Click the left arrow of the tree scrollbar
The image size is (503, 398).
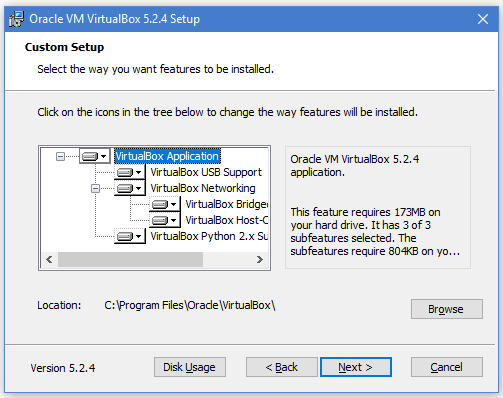49,259
